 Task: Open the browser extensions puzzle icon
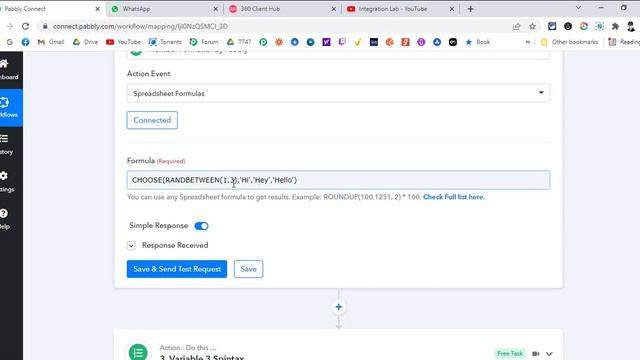pyautogui.click(x=615, y=26)
